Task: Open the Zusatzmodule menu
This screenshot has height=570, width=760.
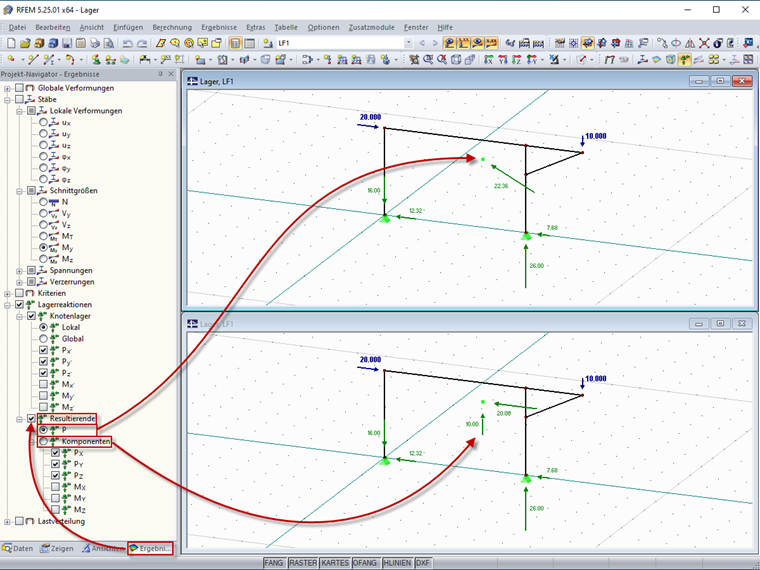Action: coord(371,27)
